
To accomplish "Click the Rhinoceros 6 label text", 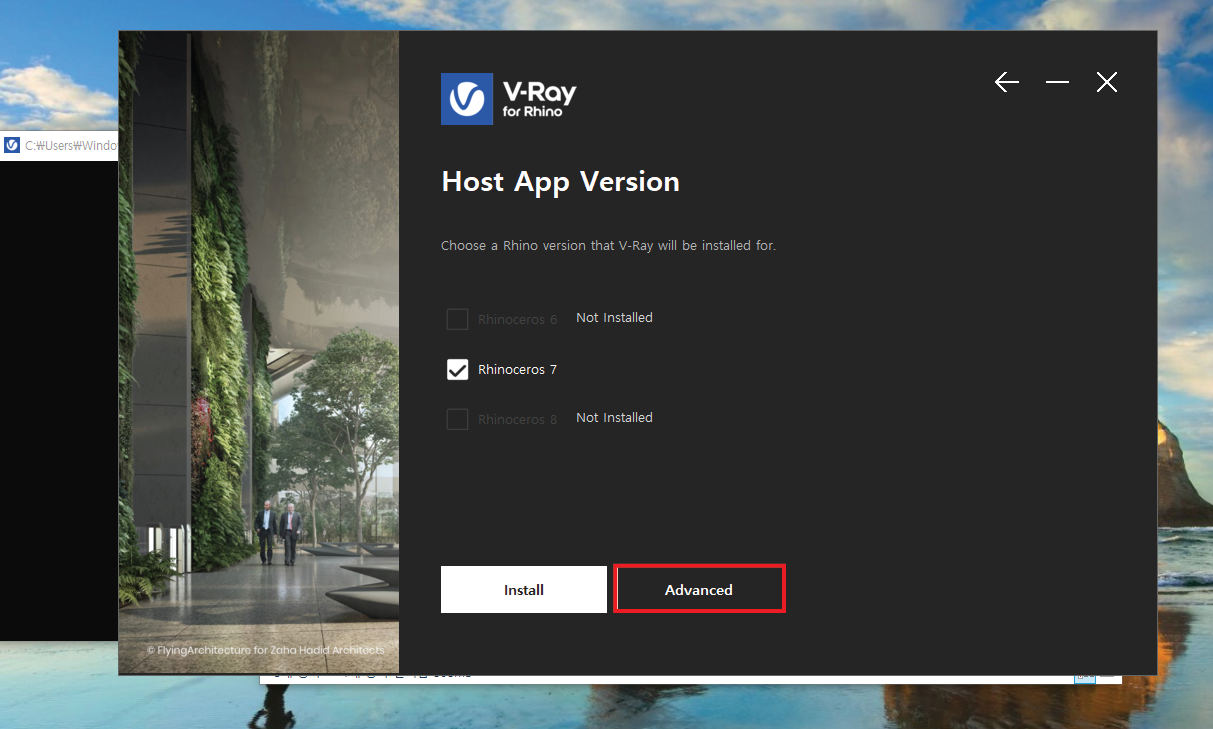I will 517,320.
